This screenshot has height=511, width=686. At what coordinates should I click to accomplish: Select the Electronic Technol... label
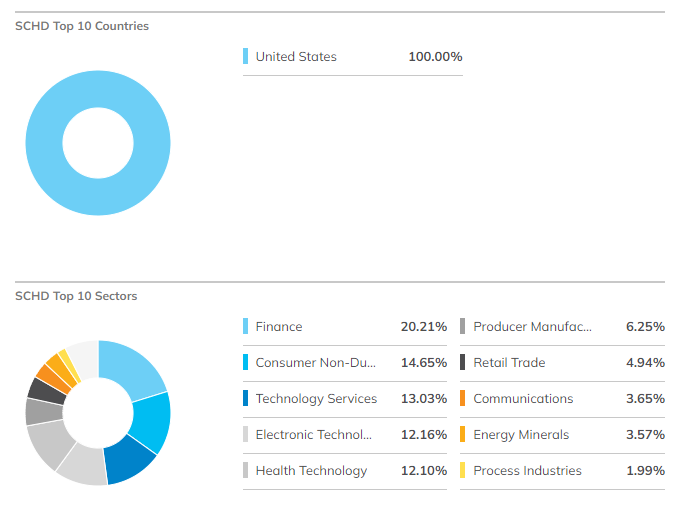coord(314,434)
